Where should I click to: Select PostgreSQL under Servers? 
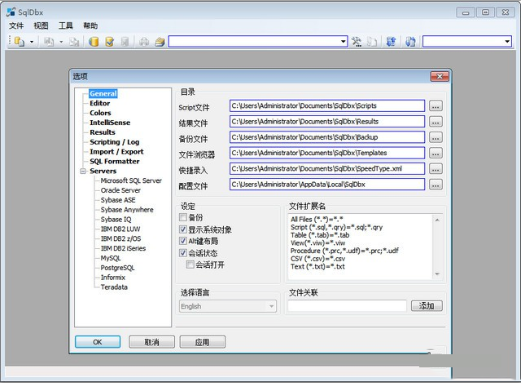(x=117, y=268)
